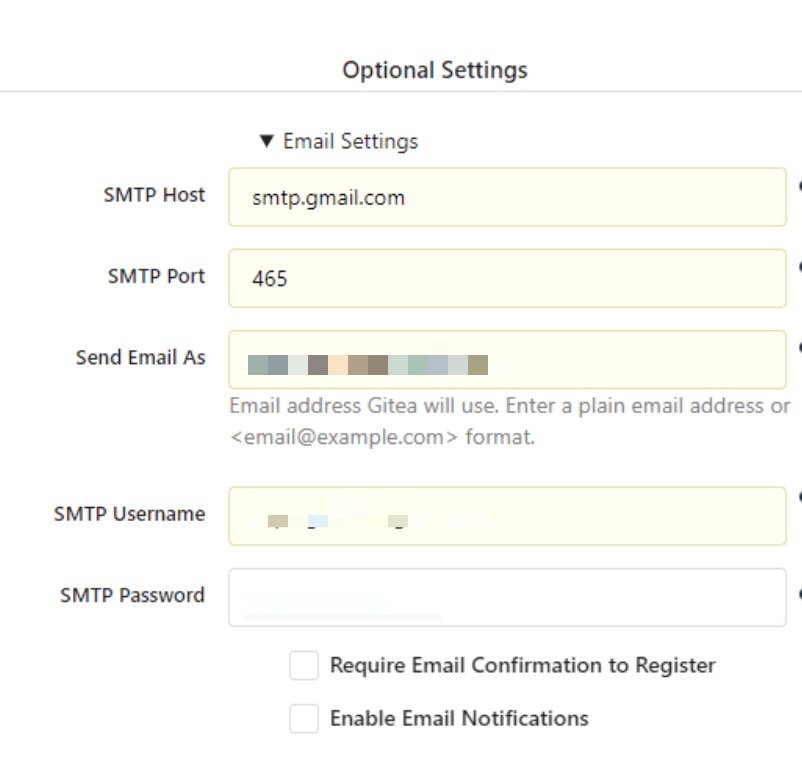The image size is (802, 768).
Task: Select the Send Email As input field
Action: click(507, 360)
